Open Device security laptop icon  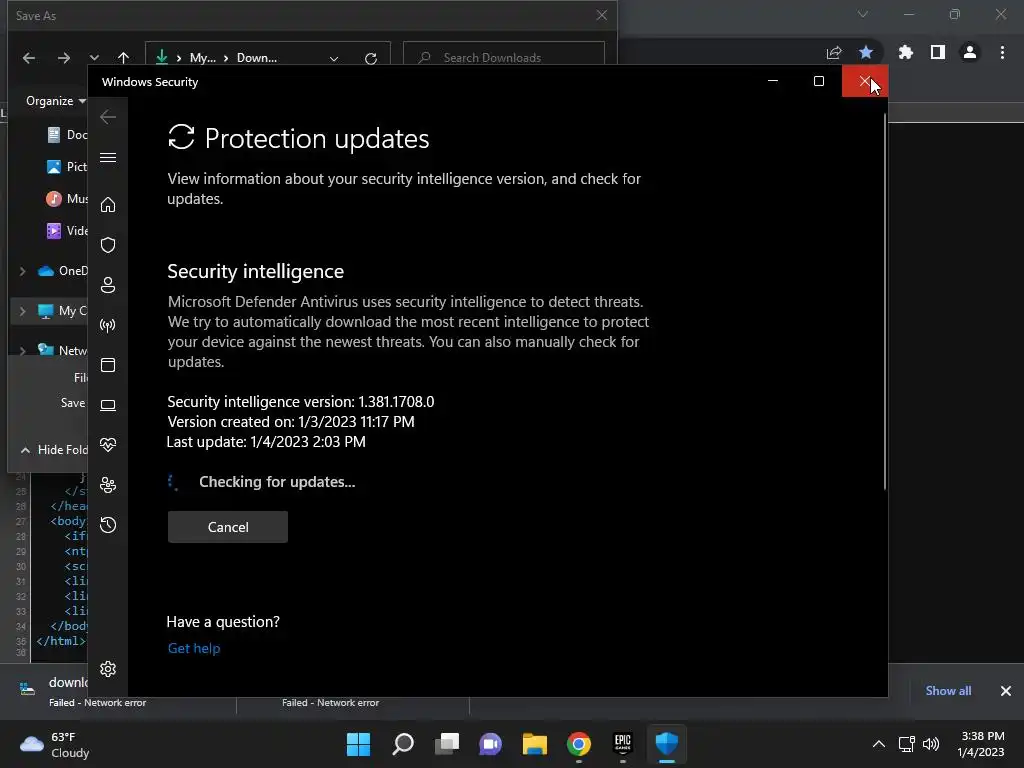[108, 406]
